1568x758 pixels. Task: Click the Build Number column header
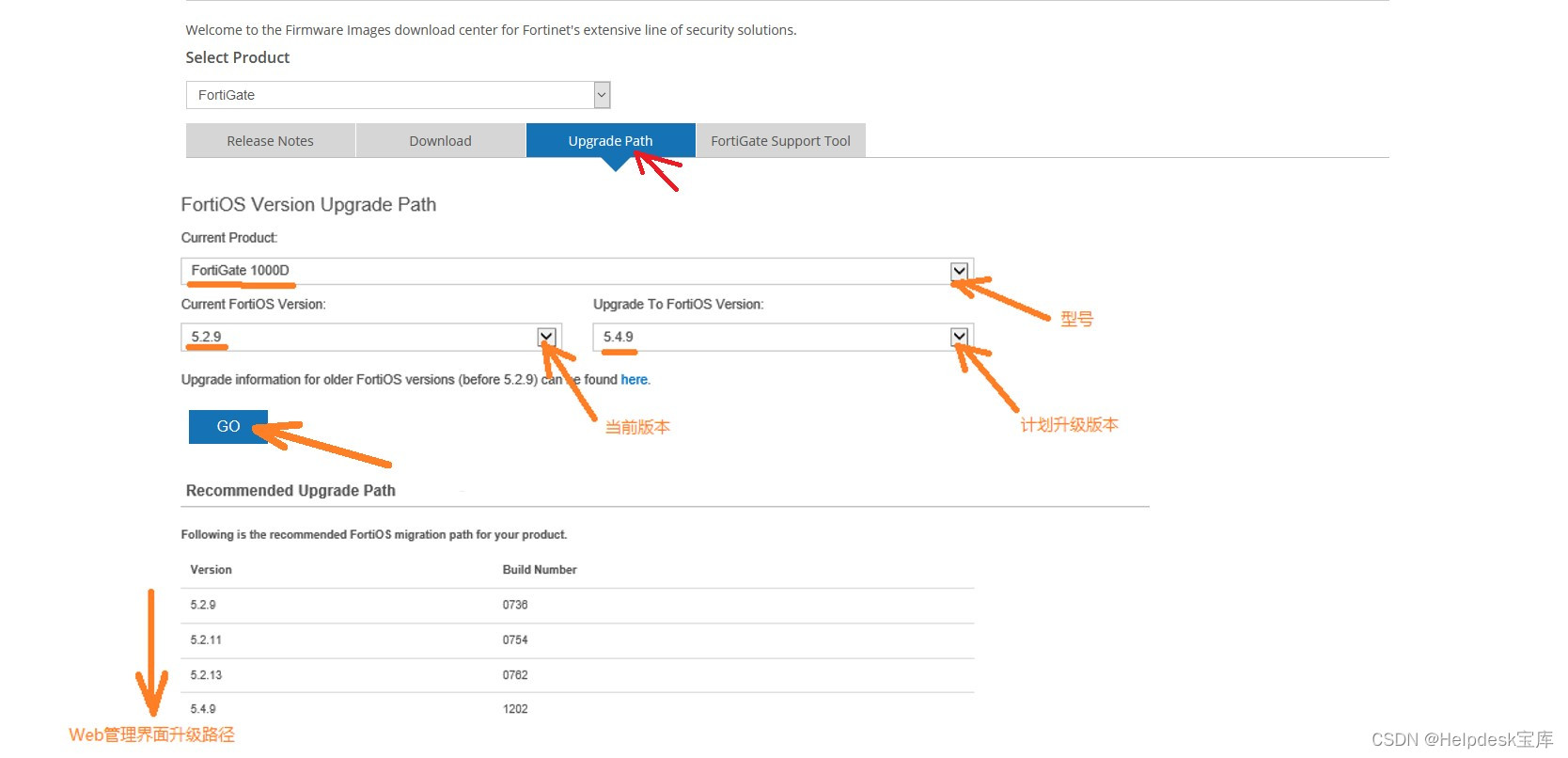540,570
